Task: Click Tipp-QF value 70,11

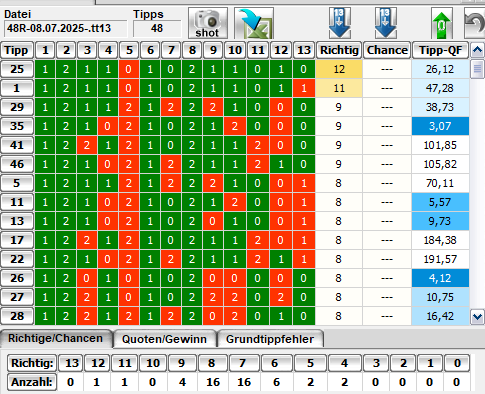Action: pyautogui.click(x=440, y=183)
